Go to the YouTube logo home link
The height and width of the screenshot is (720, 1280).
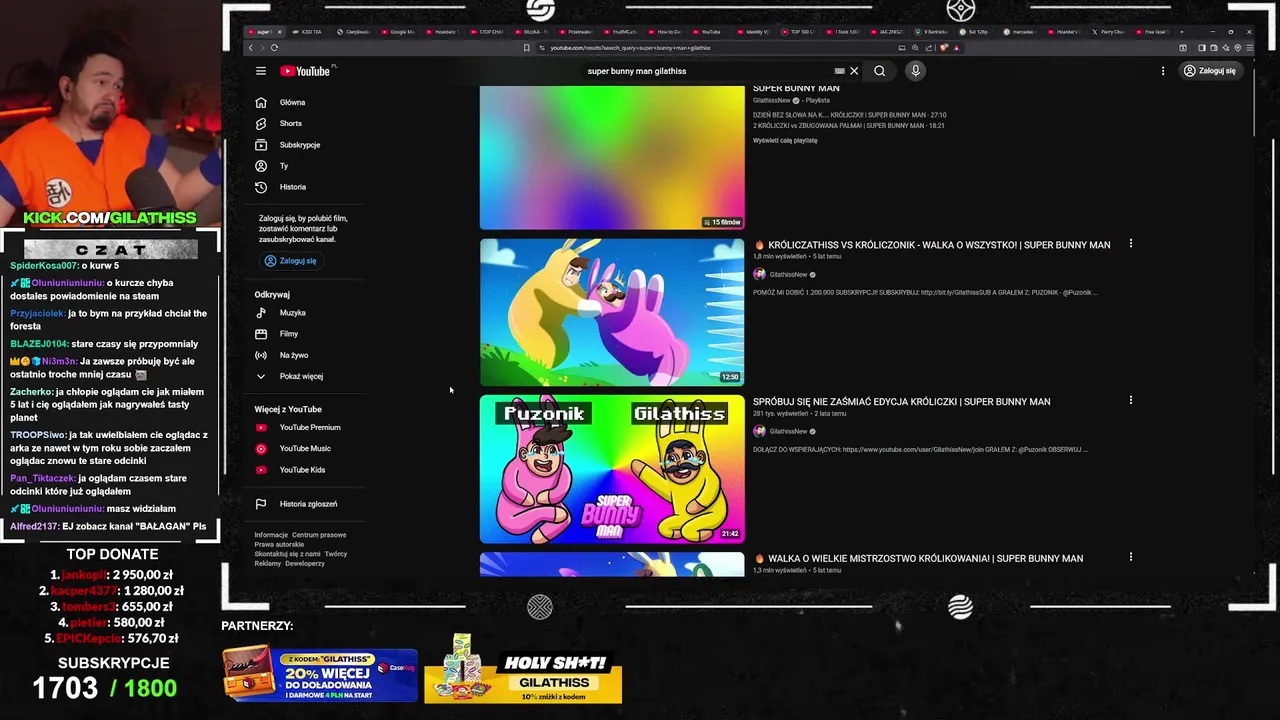pos(306,71)
